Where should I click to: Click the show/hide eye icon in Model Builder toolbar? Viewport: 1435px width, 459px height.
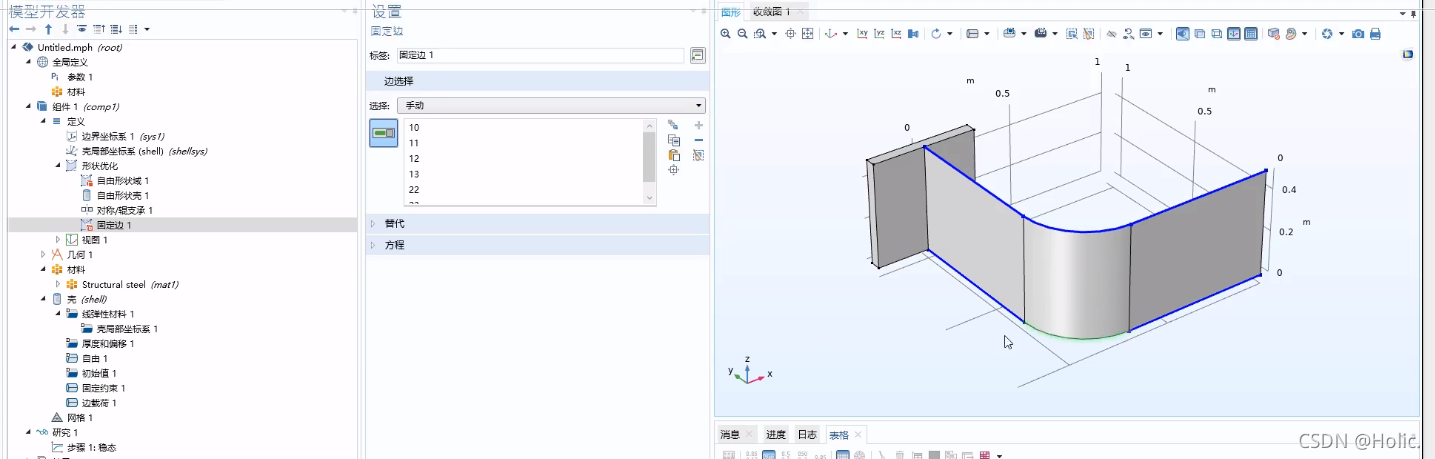coord(81,29)
